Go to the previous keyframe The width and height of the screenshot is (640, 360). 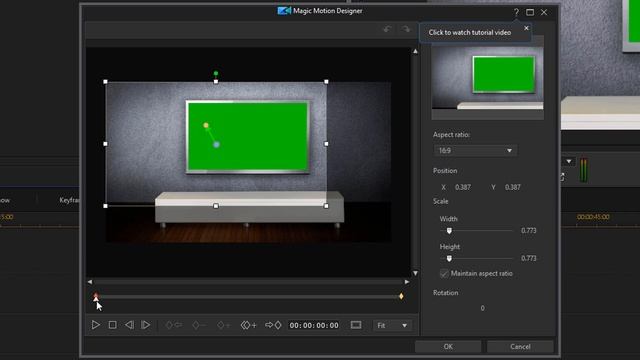pyautogui.click(x=174, y=325)
